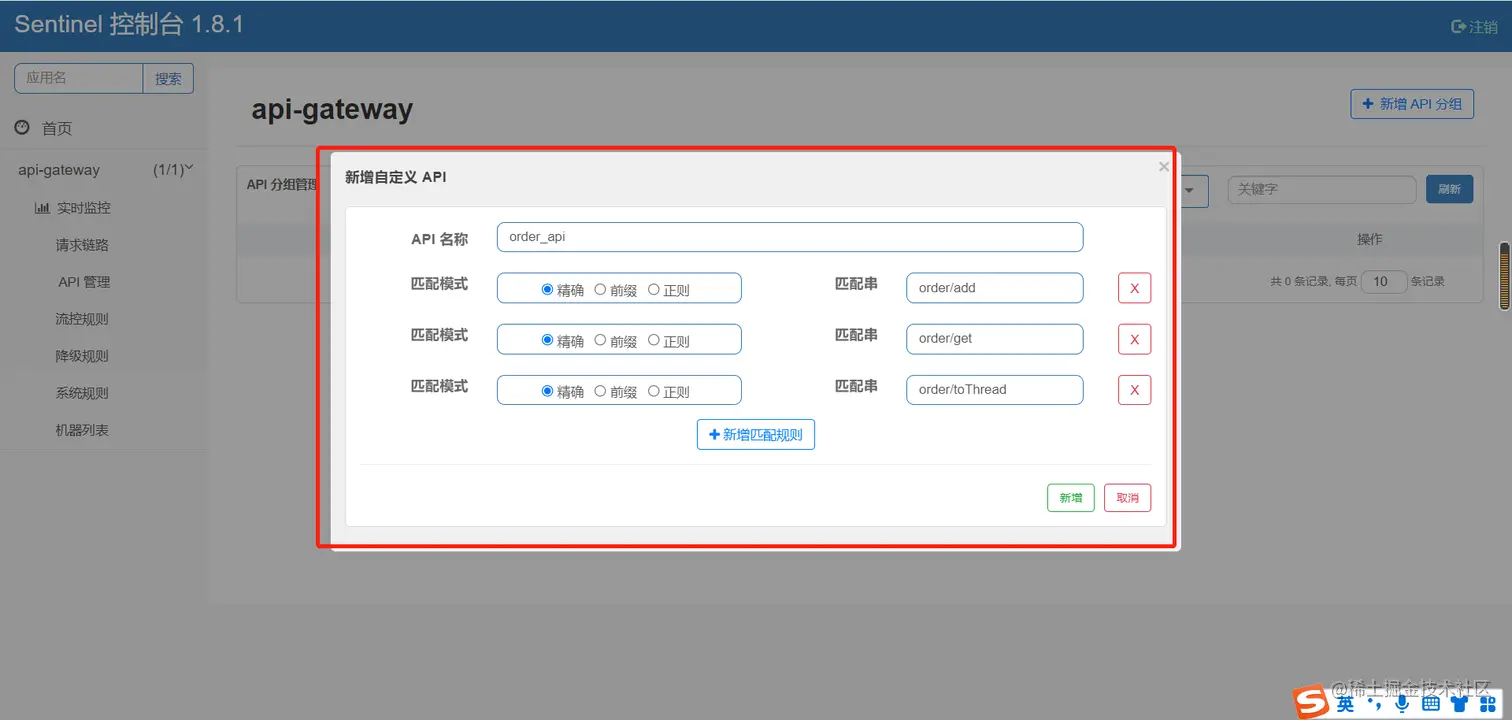Open 流控规则 in the sidebar
The height and width of the screenshot is (720, 1512).
82,319
